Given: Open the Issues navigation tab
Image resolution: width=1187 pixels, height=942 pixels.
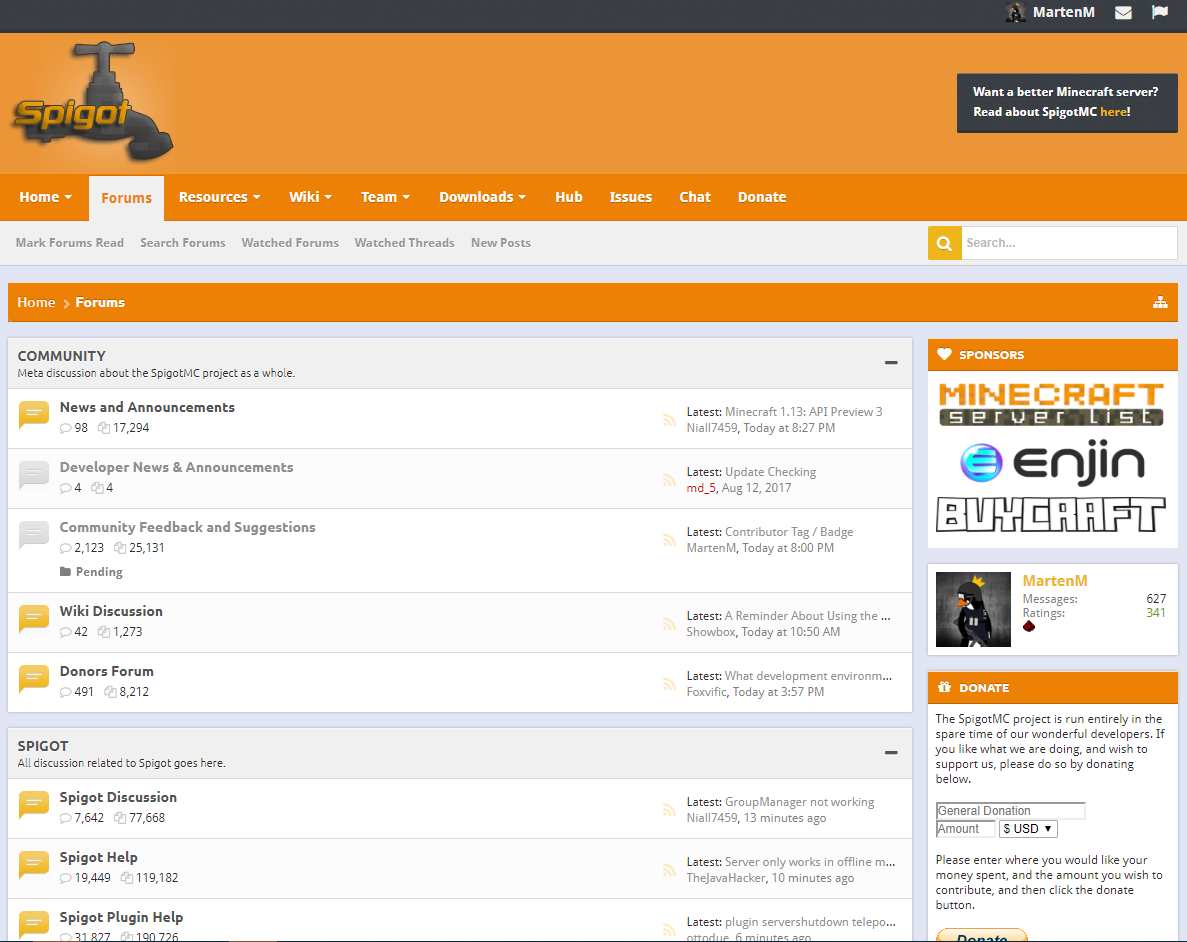Looking at the screenshot, I should 630,197.
